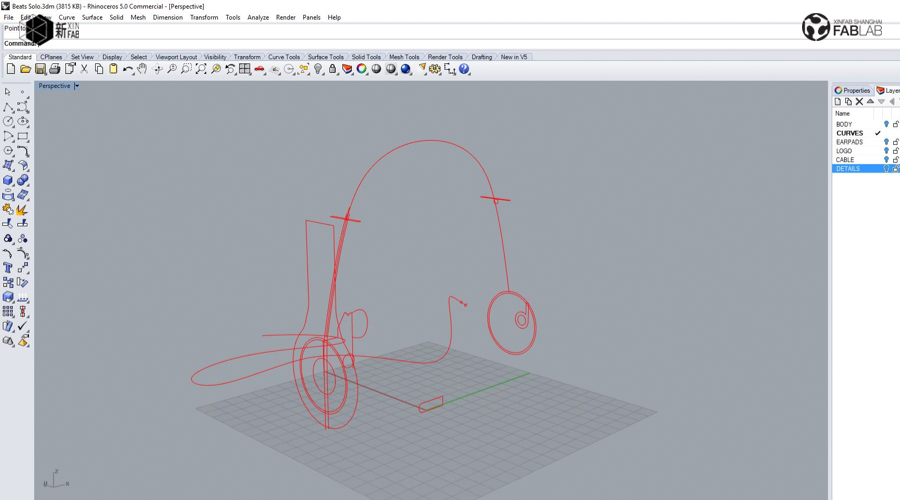Click the four-viewport layout icon
Viewport: 900px width, 500px height.
pos(245,69)
